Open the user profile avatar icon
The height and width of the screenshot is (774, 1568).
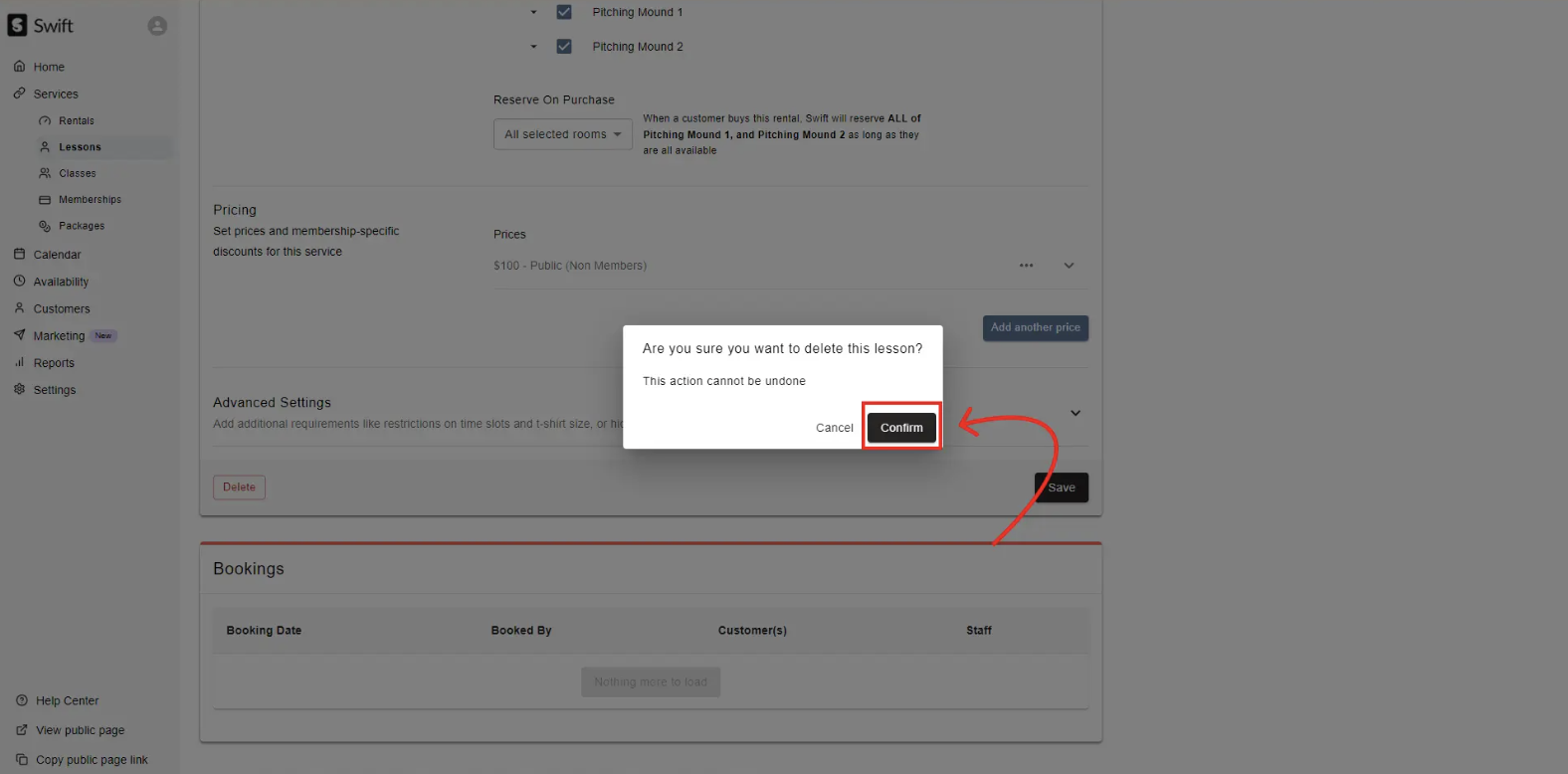157,26
